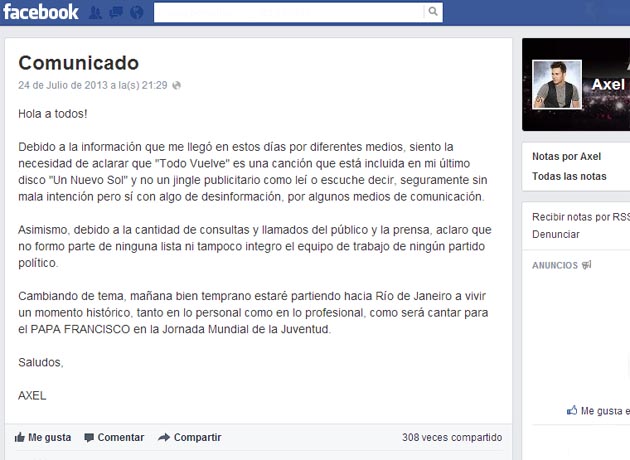Viewport: 630px width, 460px height.
Task: Click the thumbs-up icon next to Me gusta
Action: (19, 437)
